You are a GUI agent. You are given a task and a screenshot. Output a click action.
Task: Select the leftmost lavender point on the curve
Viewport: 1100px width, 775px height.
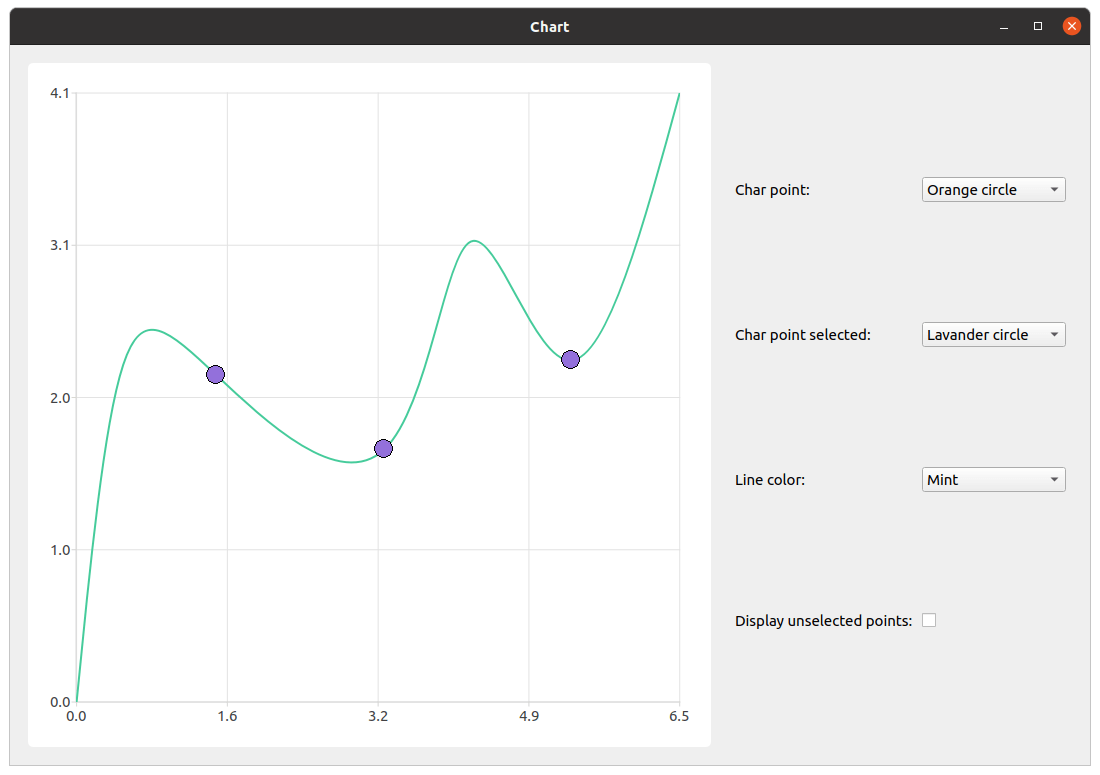[x=215, y=374]
